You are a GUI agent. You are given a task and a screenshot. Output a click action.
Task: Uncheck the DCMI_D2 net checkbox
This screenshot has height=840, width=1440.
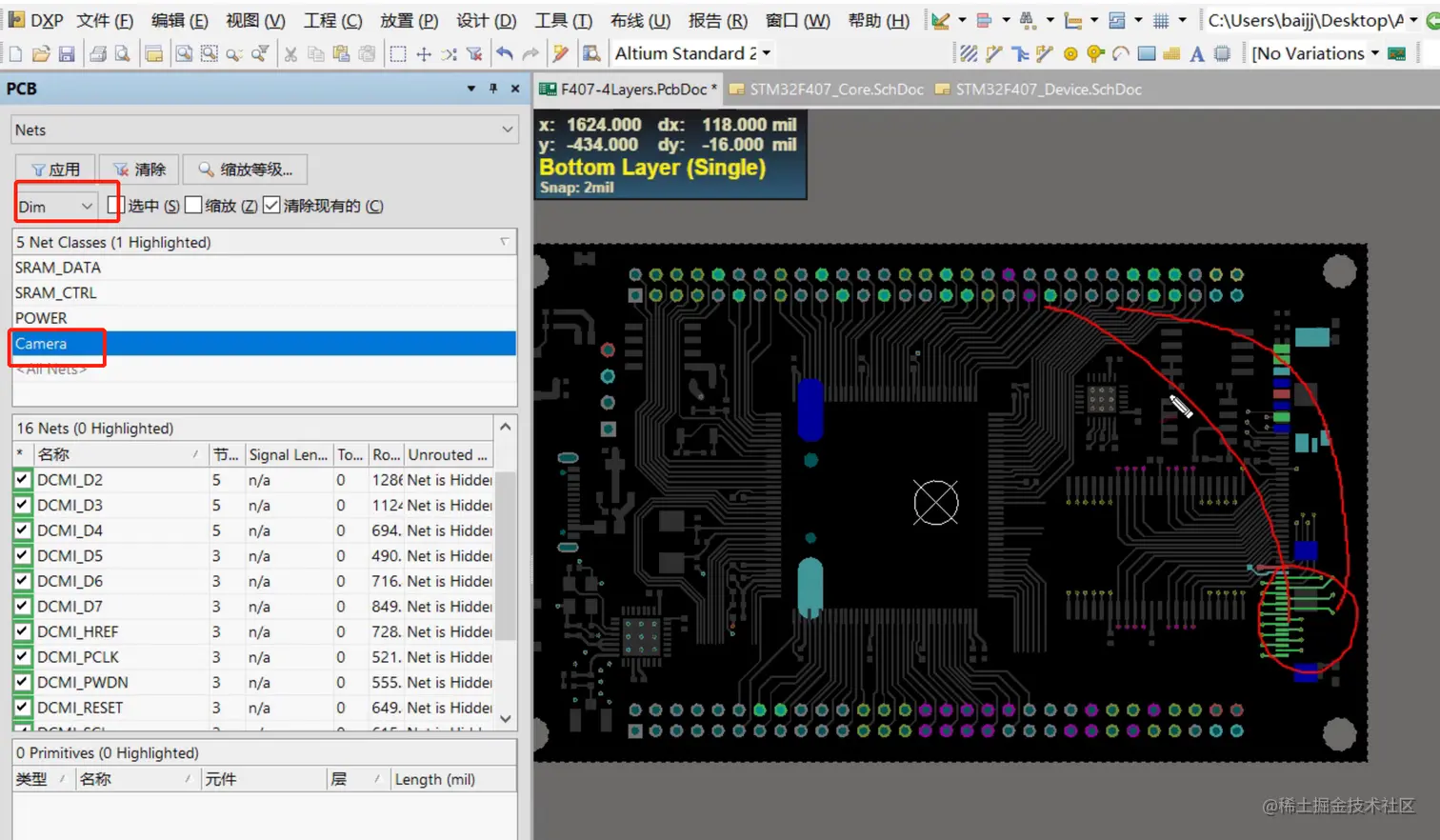pos(23,480)
